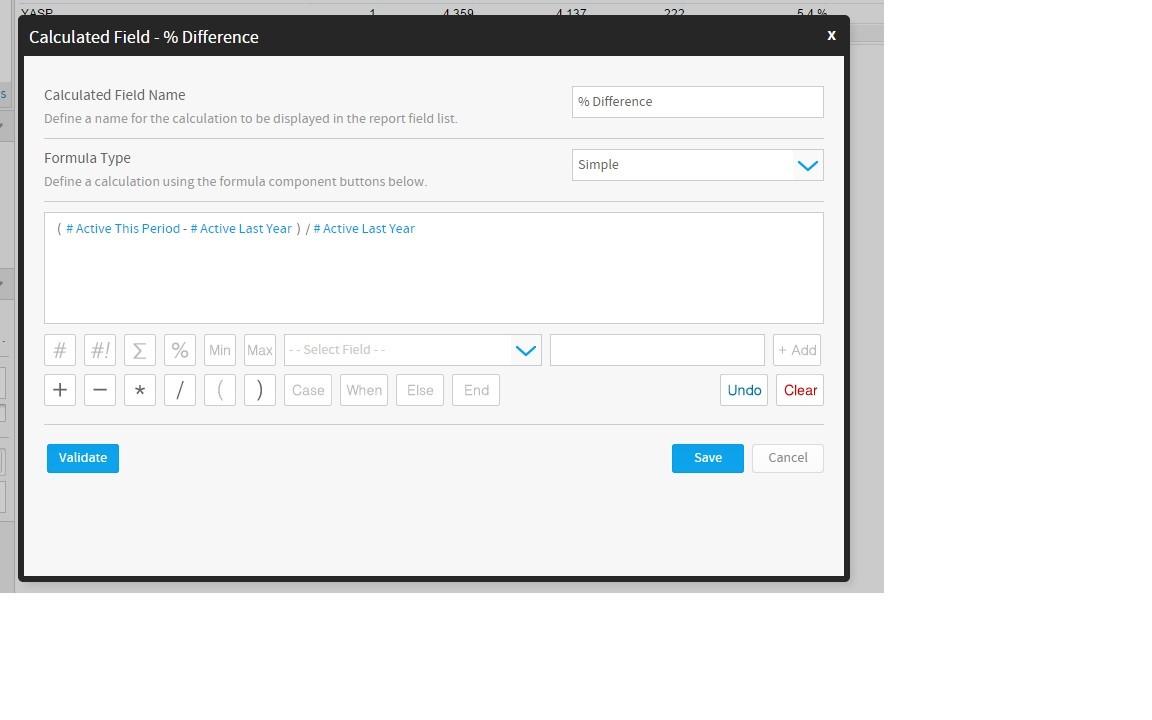Close dialog with the X button
This screenshot has height=720, width=1152.
(x=831, y=35)
